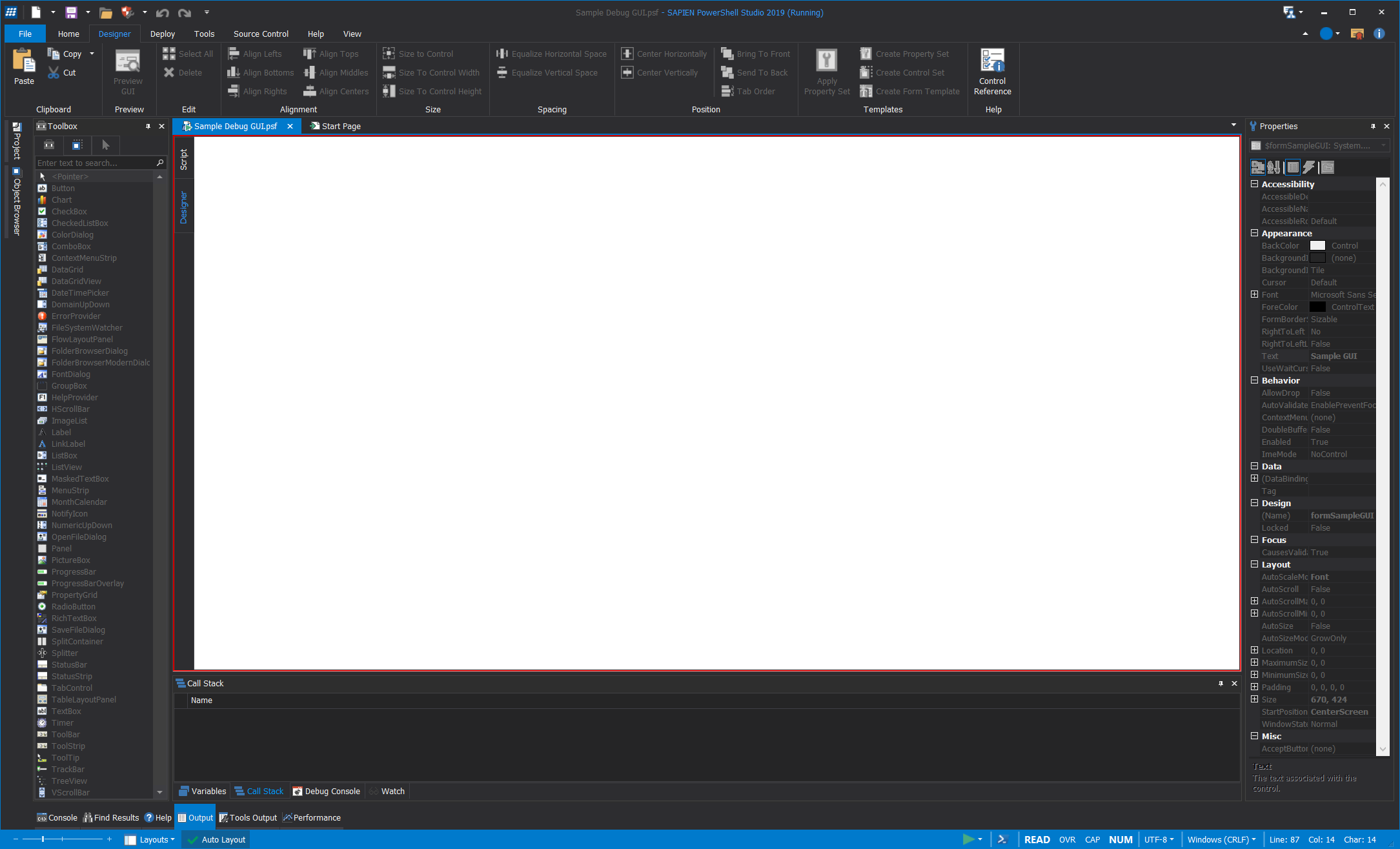Click the Categorized view icon in Properties
Image resolution: width=1400 pixels, height=849 pixels.
(x=1257, y=167)
